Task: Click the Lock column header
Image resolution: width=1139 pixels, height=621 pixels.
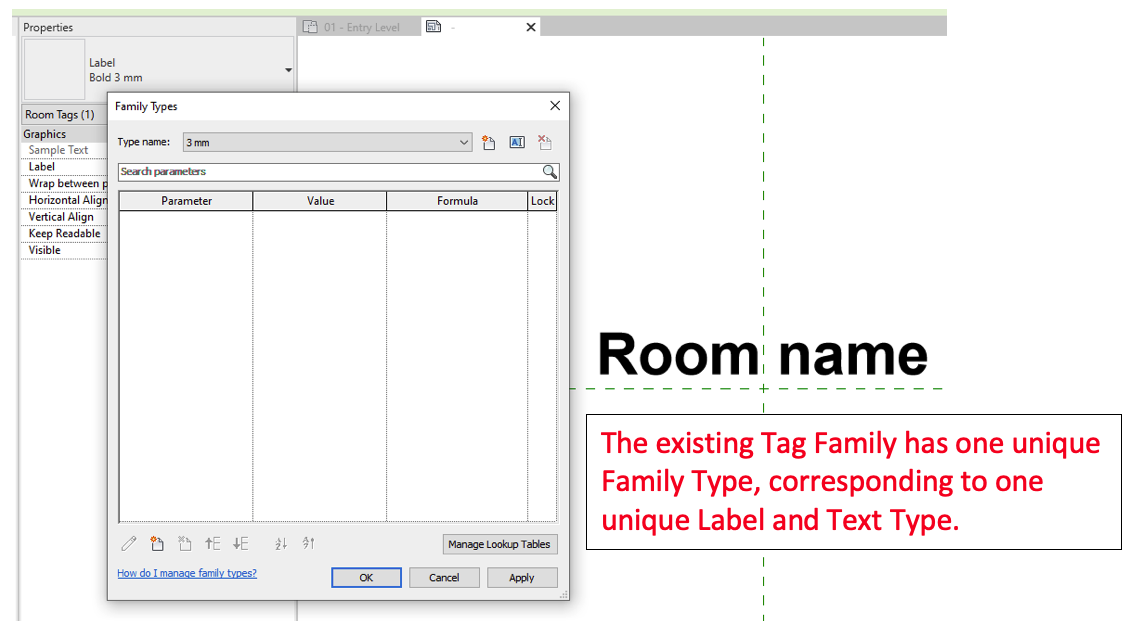Action: (543, 201)
